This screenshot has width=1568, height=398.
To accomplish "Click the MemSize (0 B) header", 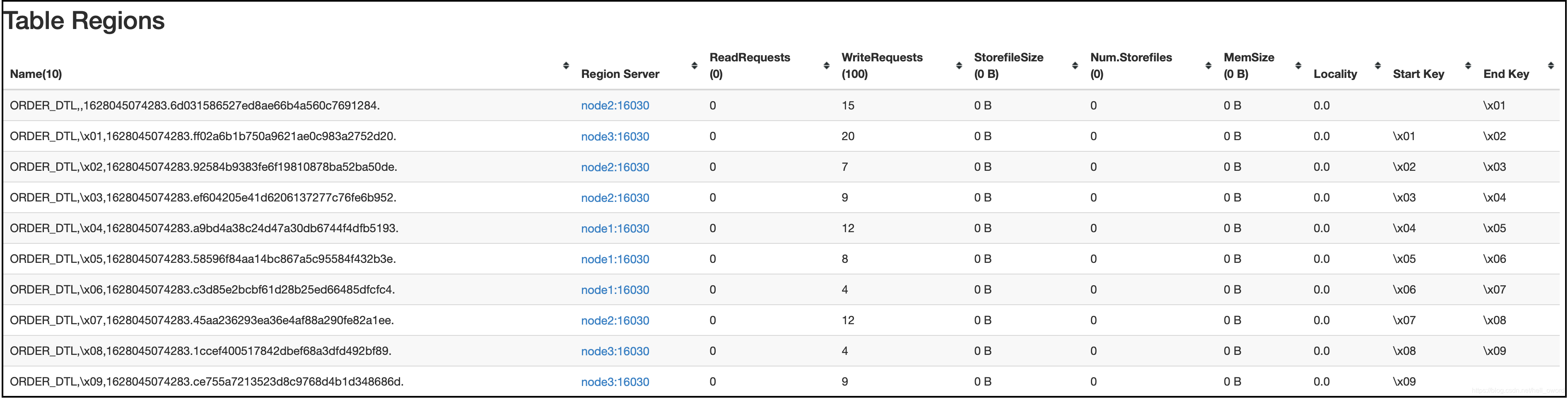I will coord(1249,65).
